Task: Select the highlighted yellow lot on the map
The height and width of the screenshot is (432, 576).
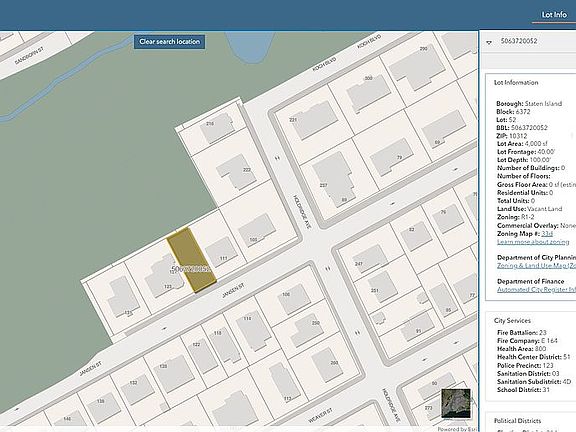Action: click(x=191, y=260)
